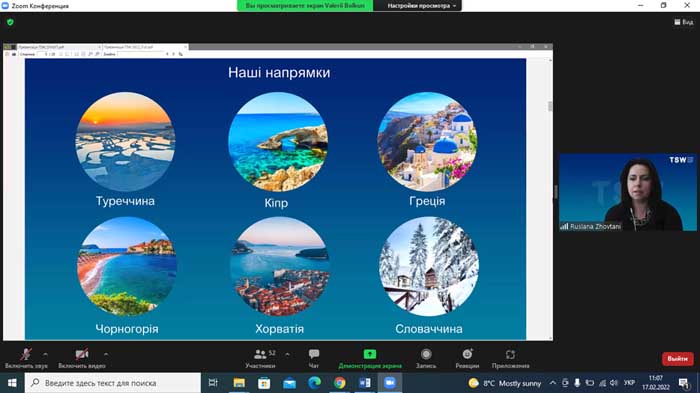Expand participants options arrow
This screenshot has width=700, height=393.
287,354
